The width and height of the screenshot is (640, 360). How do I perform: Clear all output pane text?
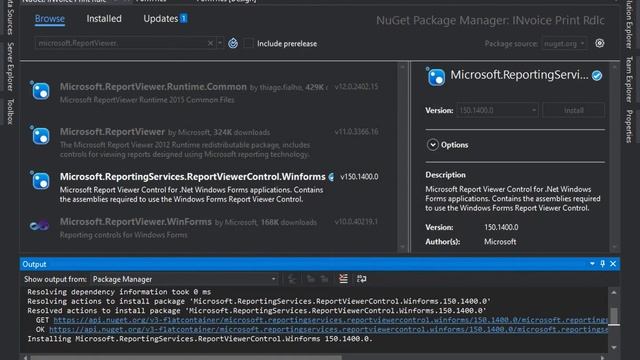click(343, 279)
